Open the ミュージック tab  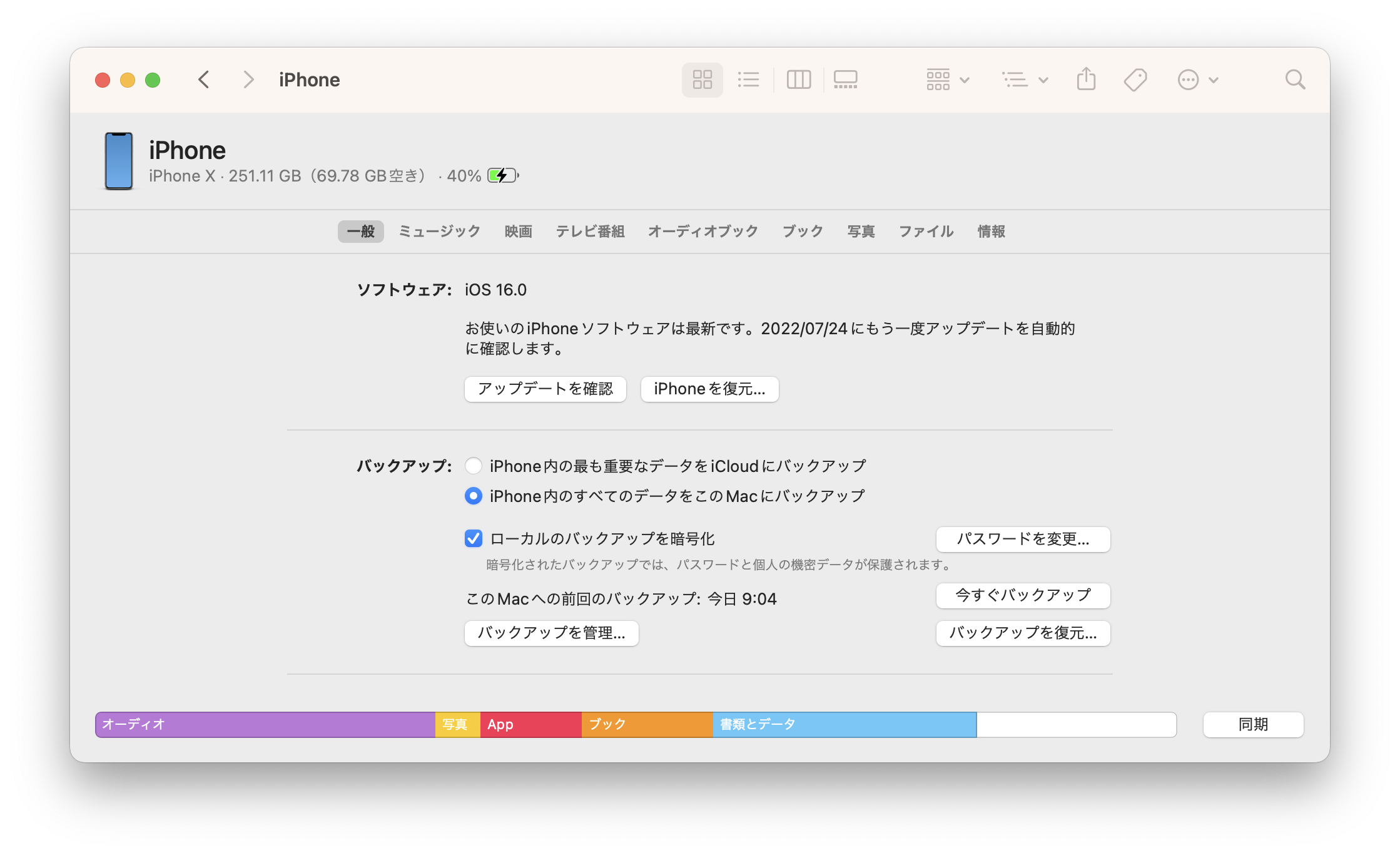point(439,232)
